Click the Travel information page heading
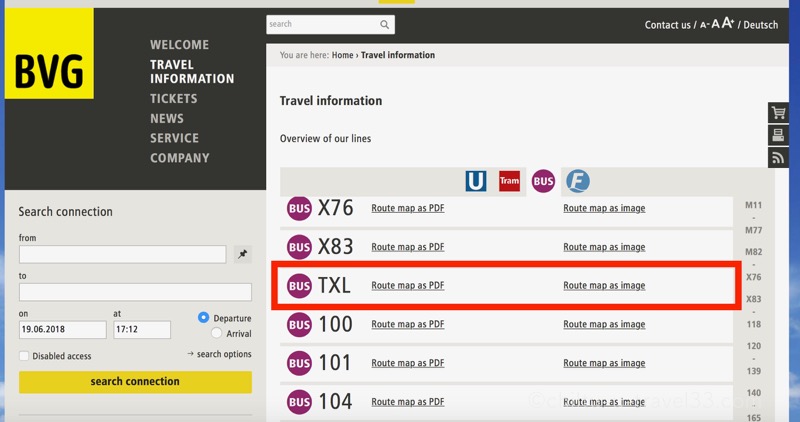800x422 pixels. 331,101
